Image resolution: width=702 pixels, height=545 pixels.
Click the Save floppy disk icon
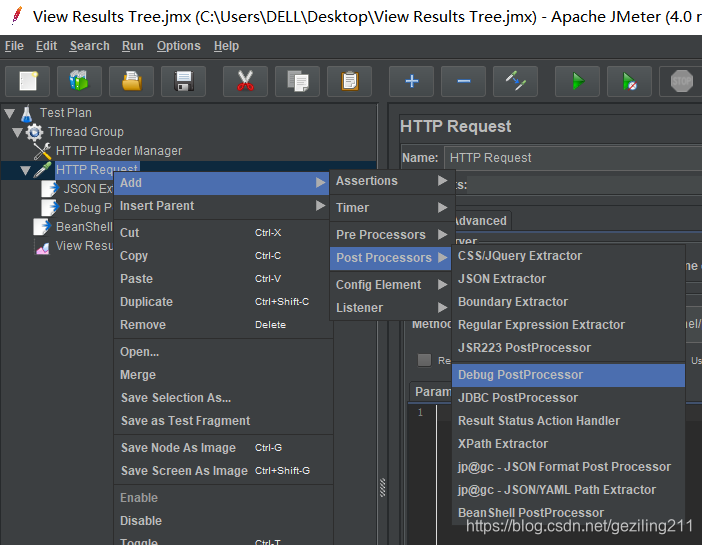point(183,82)
